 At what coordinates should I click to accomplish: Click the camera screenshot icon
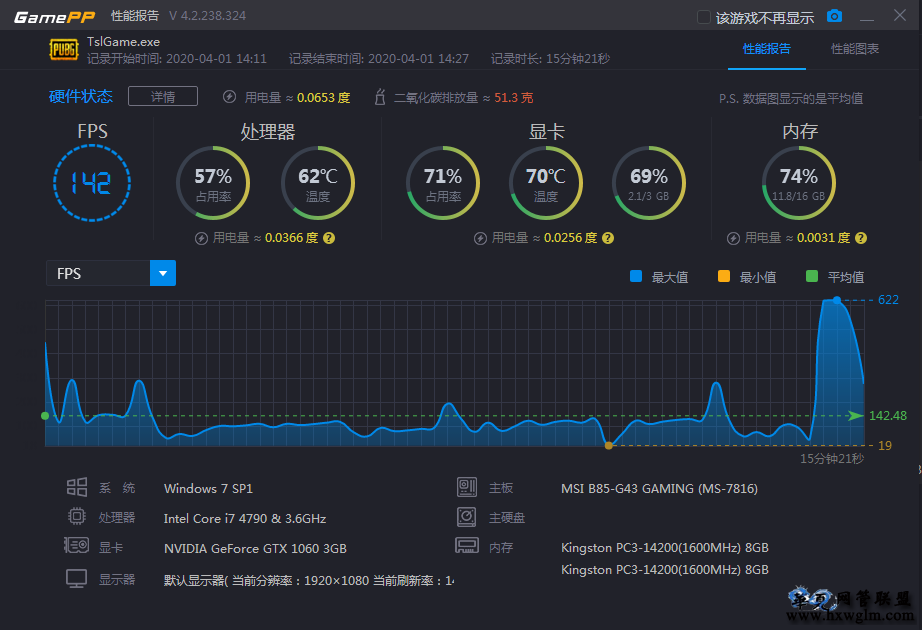[834, 16]
